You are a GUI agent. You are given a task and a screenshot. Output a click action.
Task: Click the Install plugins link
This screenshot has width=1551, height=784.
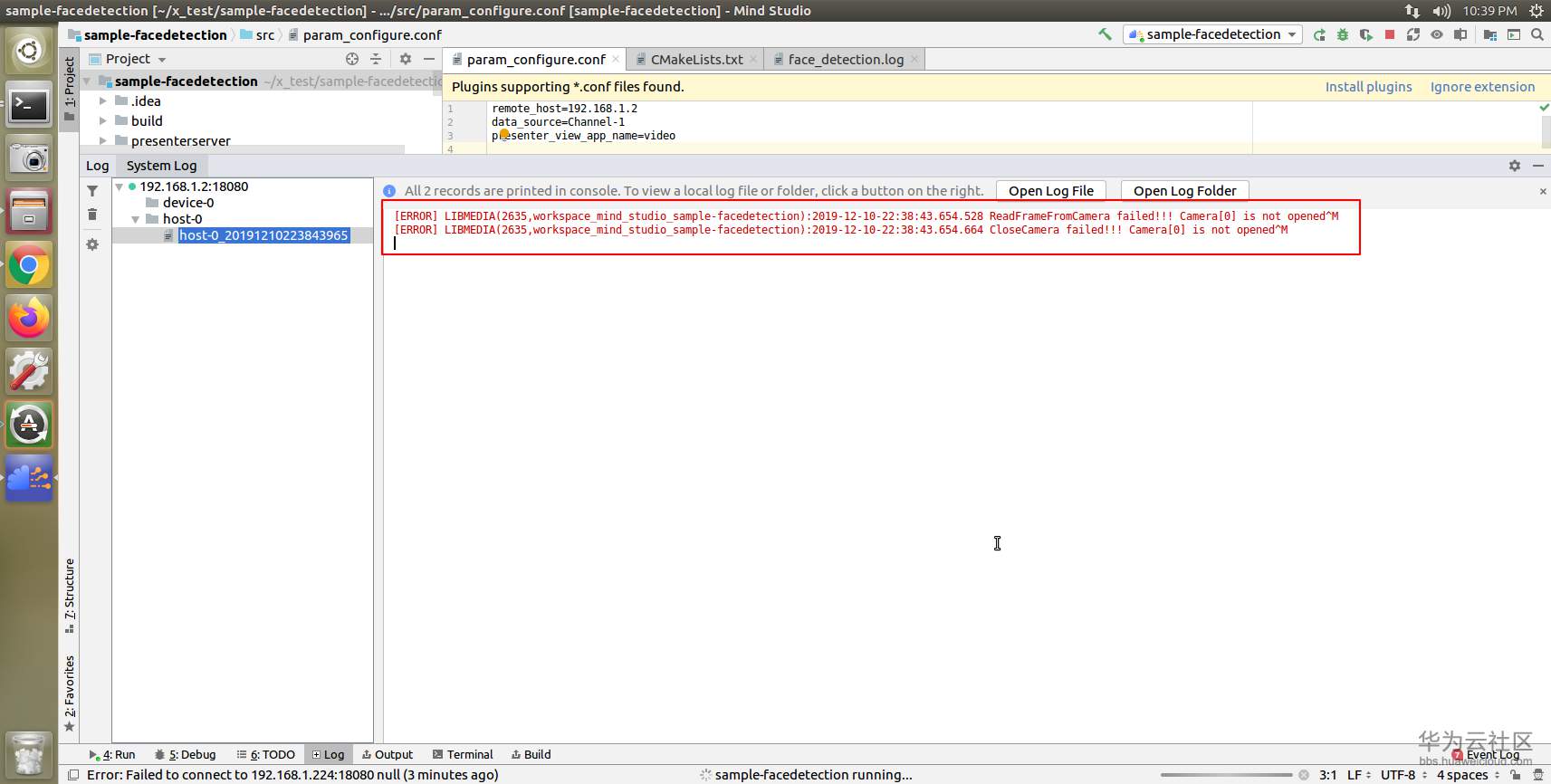1368,87
